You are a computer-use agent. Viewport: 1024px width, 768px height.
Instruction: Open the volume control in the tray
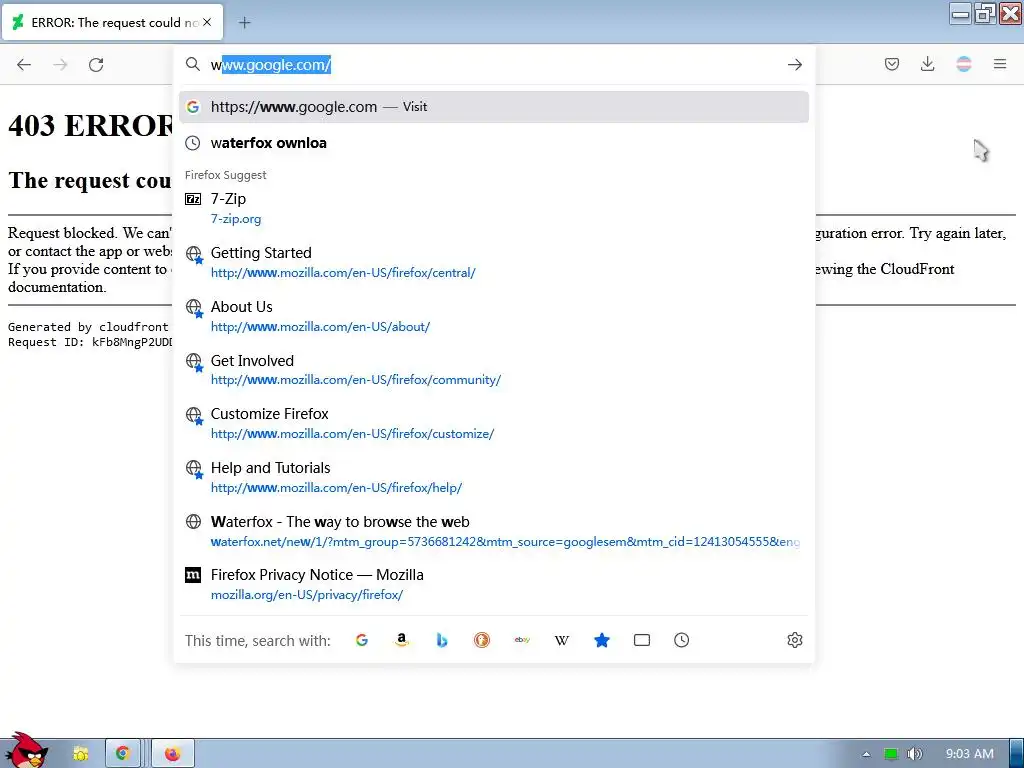pyautogui.click(x=915, y=754)
